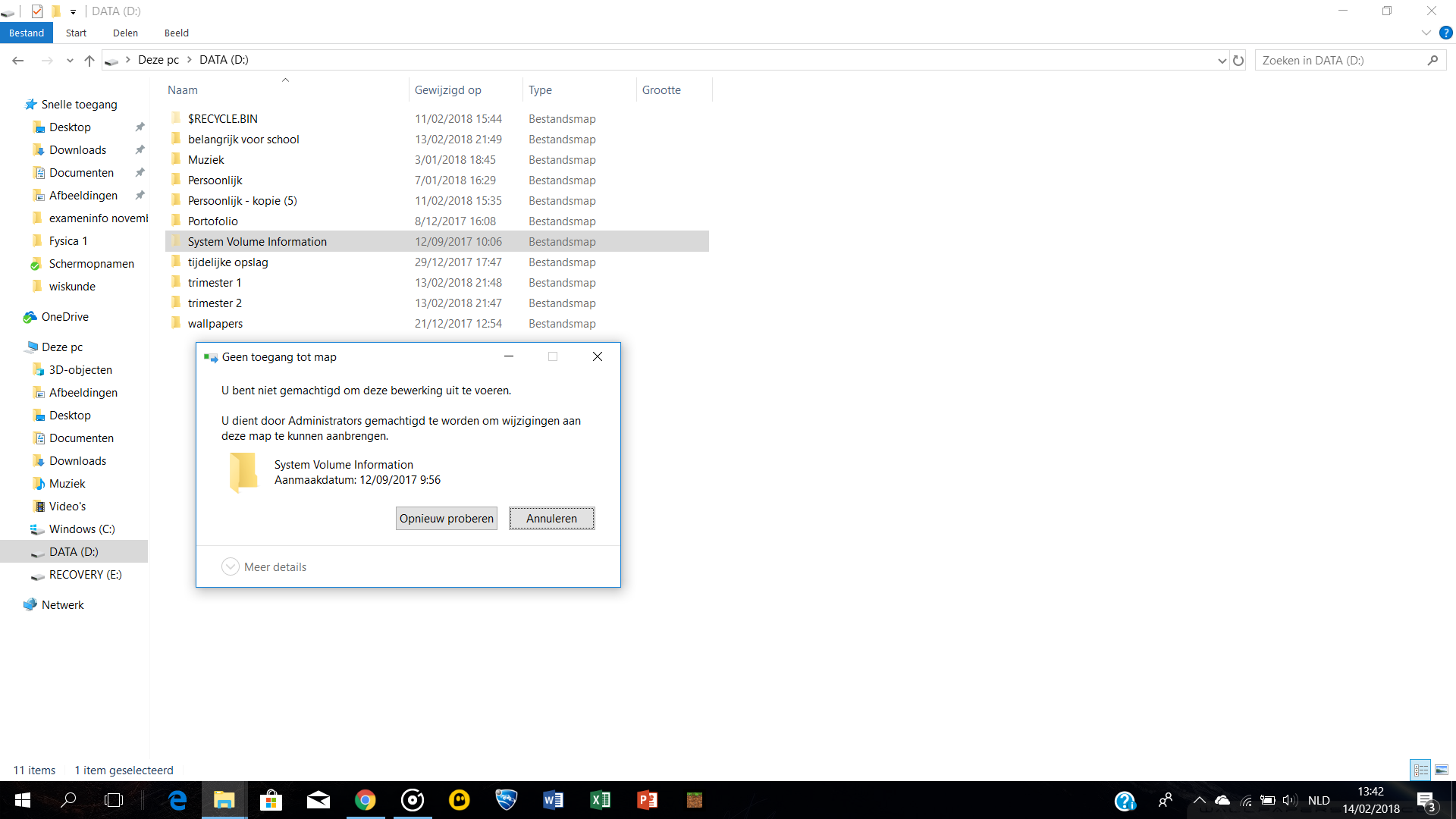This screenshot has height=819, width=1456.
Task: Click the search magnifier in search box
Action: [1432, 61]
